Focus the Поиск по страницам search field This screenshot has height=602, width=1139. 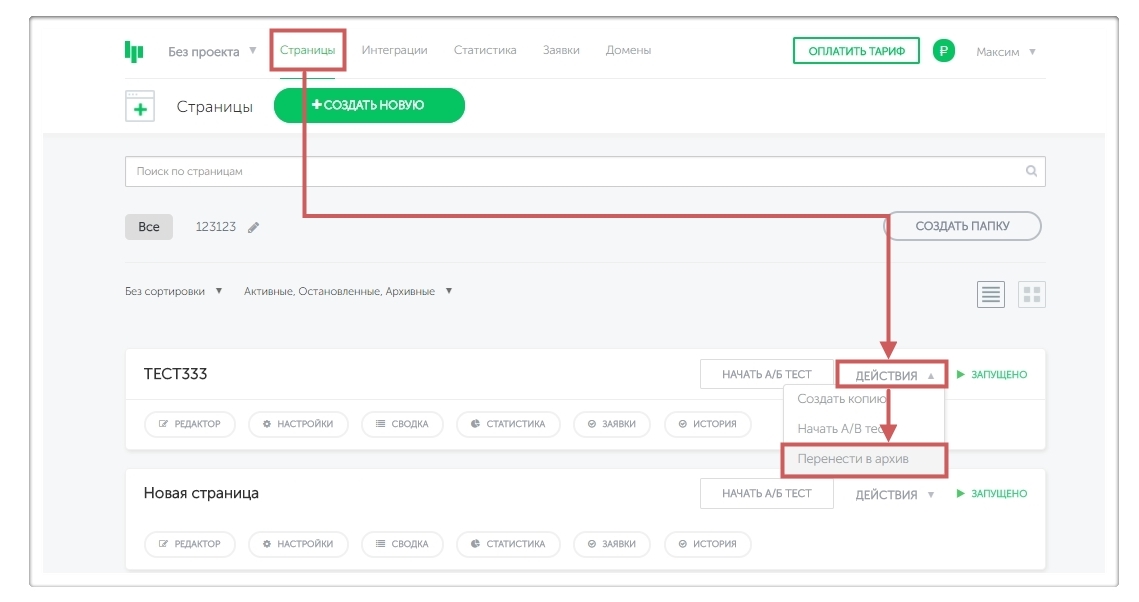tap(570, 171)
